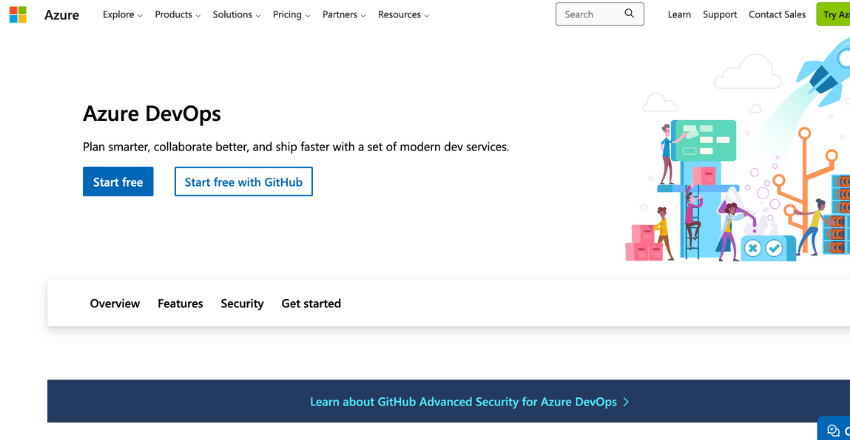Click Start free with GitHub button
The width and height of the screenshot is (850, 440).
[x=243, y=182]
